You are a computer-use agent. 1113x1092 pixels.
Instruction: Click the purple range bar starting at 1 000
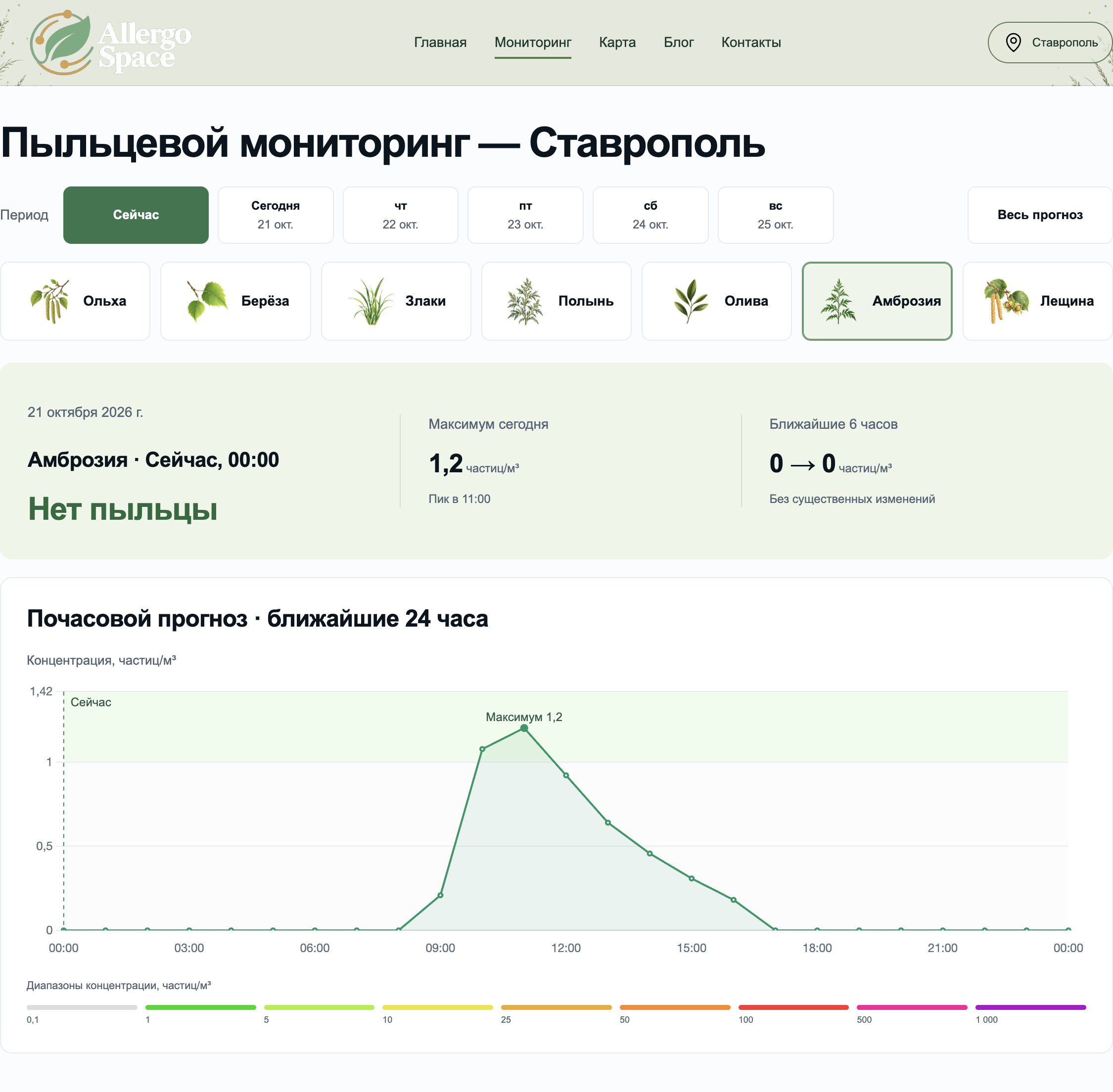tap(1031, 1007)
